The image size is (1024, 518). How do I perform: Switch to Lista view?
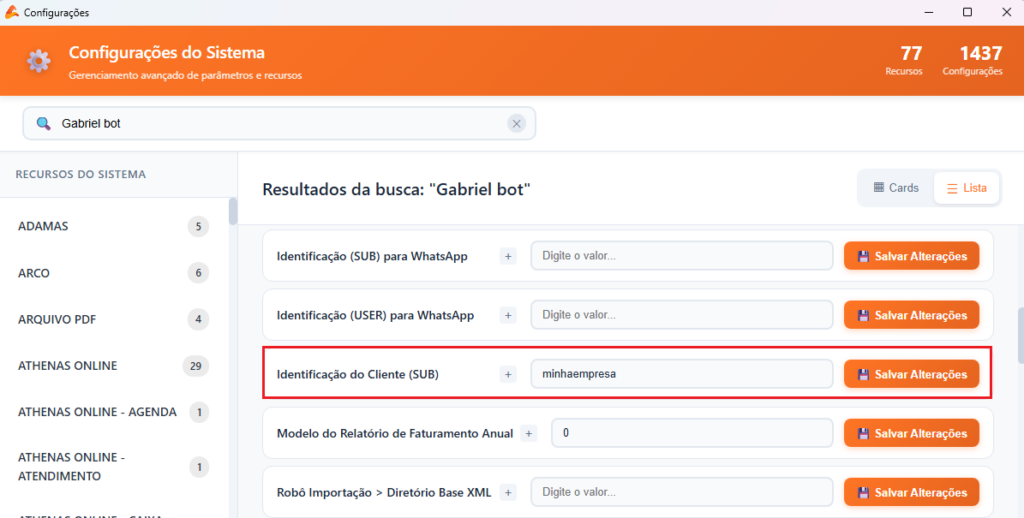966,188
